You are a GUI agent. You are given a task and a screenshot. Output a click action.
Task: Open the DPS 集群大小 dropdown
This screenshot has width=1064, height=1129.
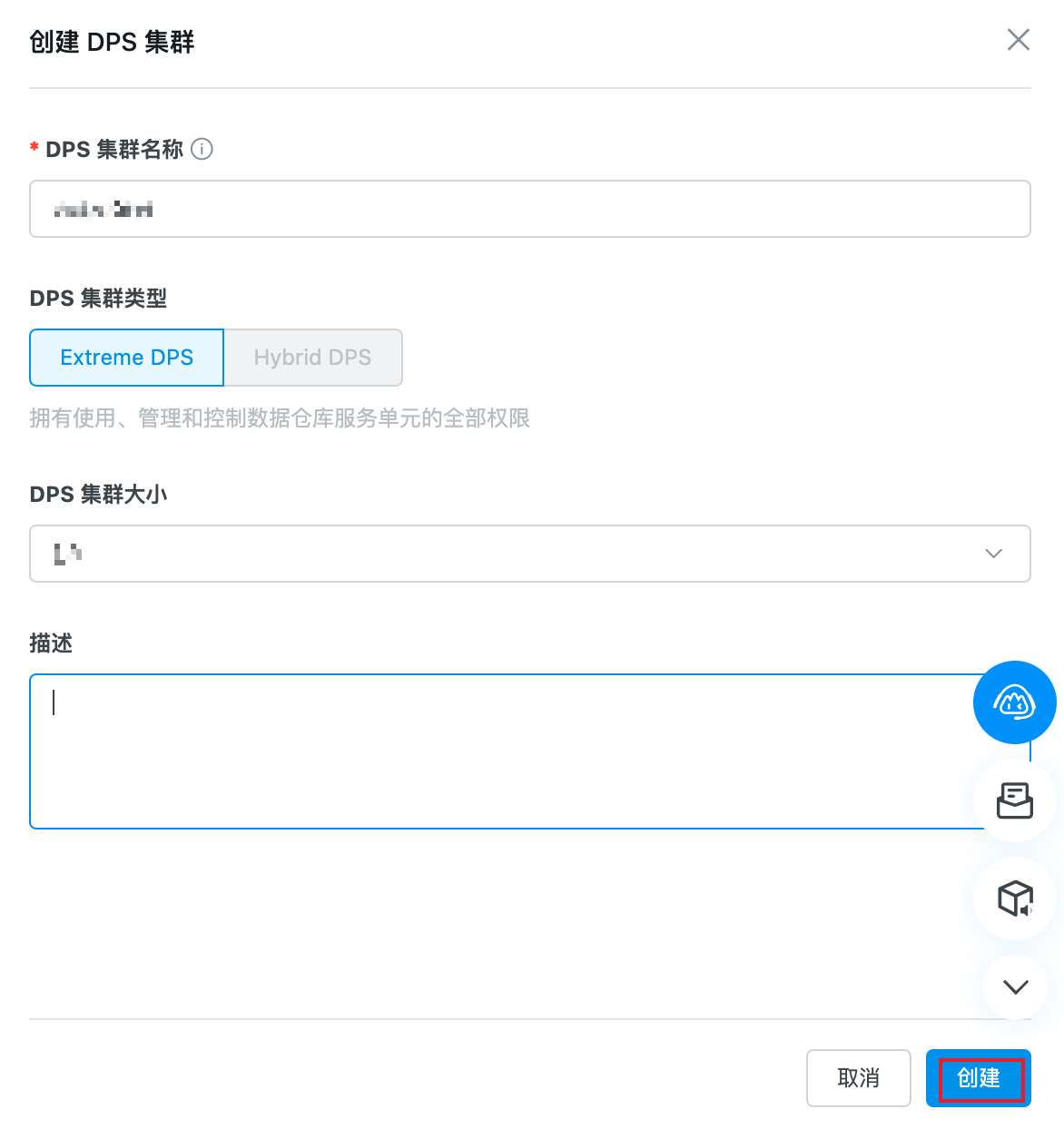[508, 554]
